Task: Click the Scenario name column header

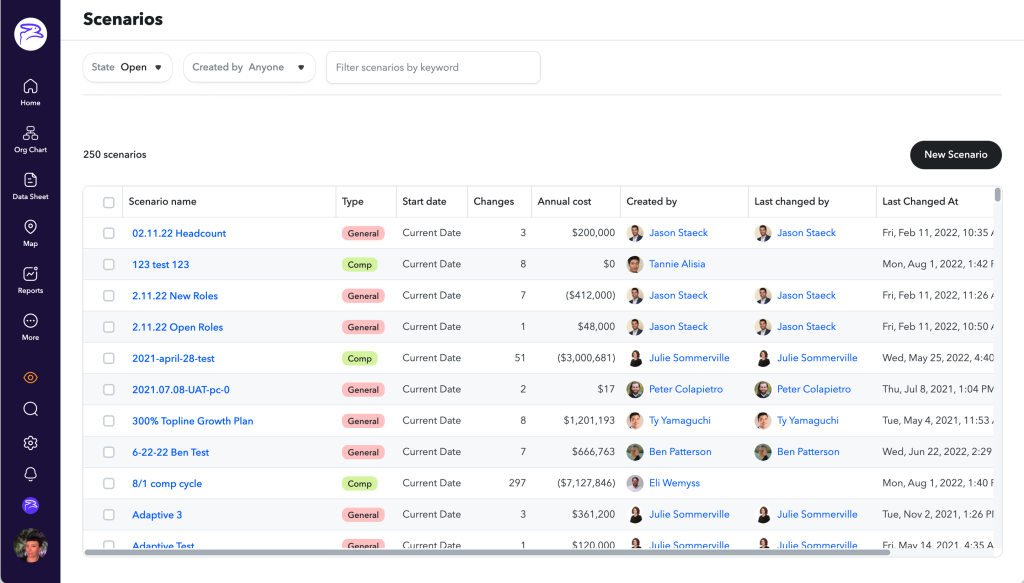Action: tap(162, 202)
